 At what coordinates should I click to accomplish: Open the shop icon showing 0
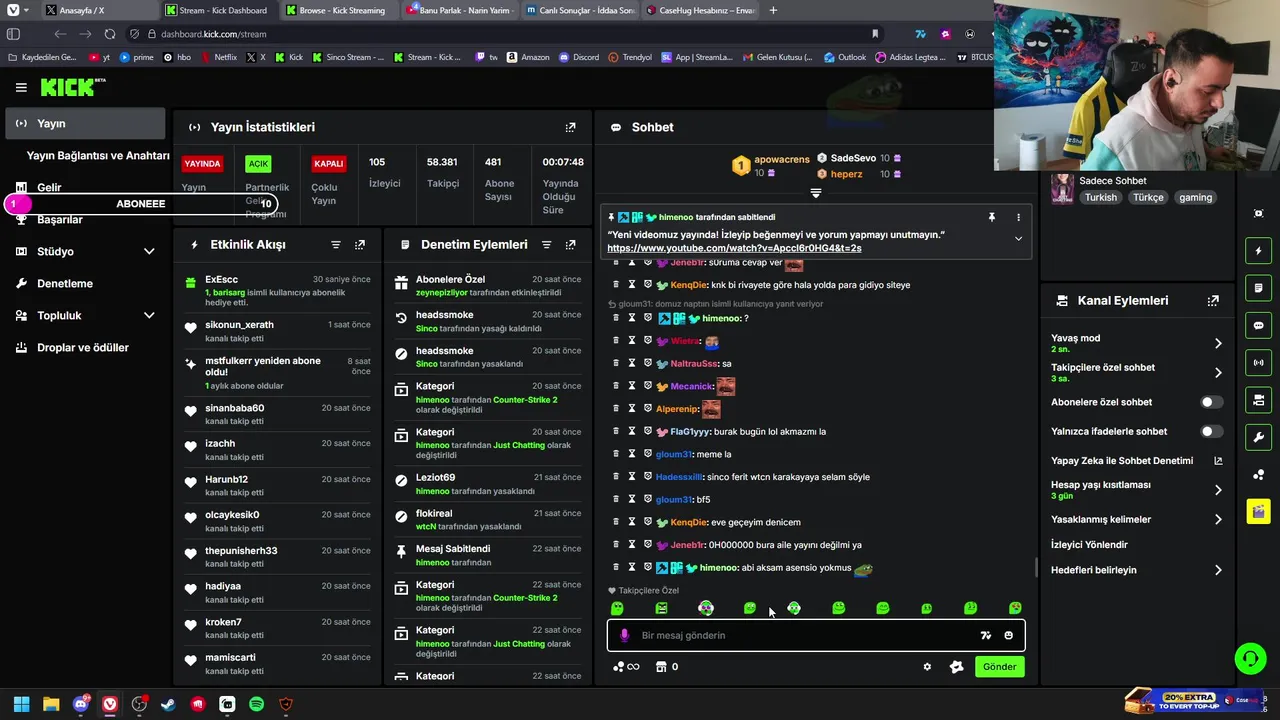click(667, 667)
